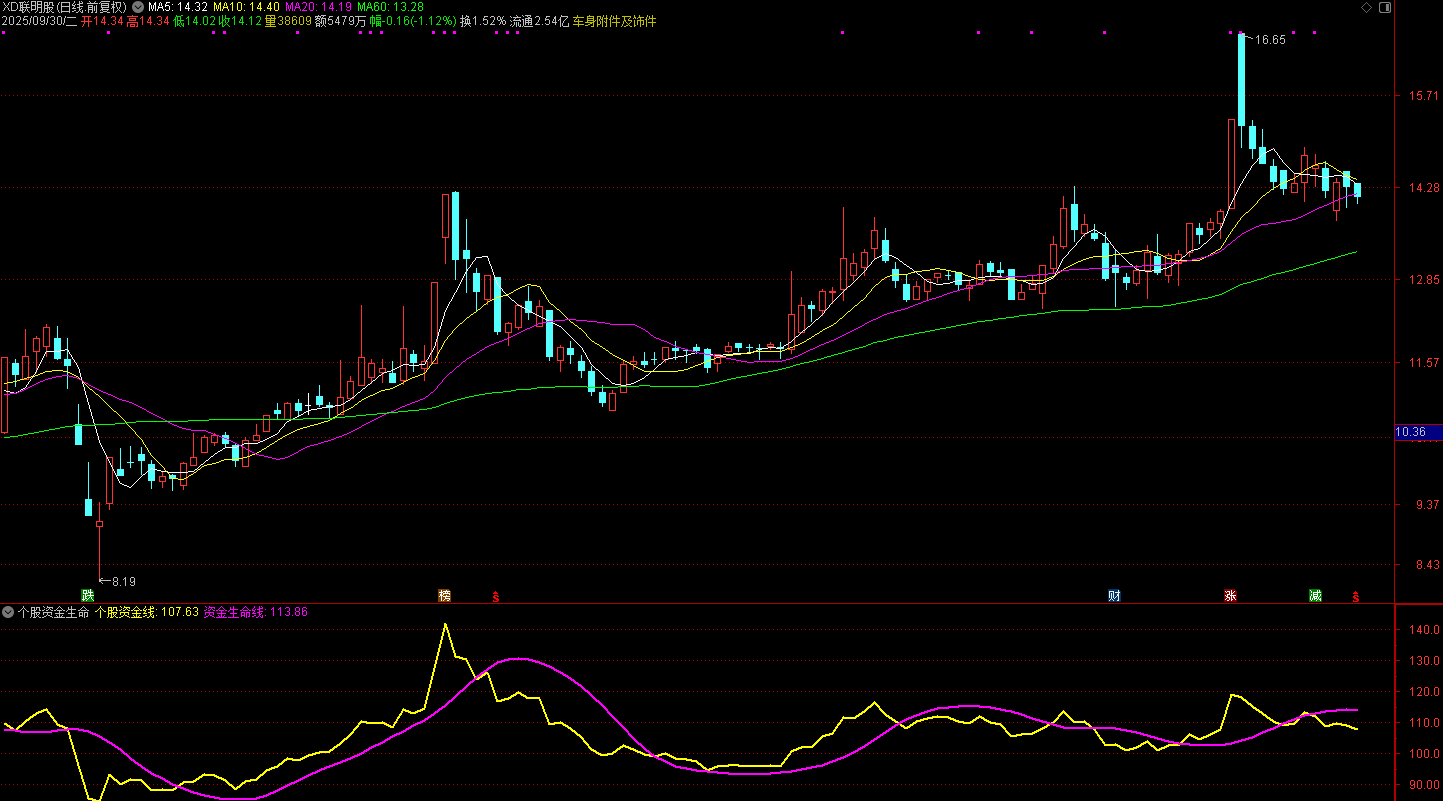Click the red $ marker beside 减
Viewport: 1443px width, 801px height.
tap(1356, 597)
